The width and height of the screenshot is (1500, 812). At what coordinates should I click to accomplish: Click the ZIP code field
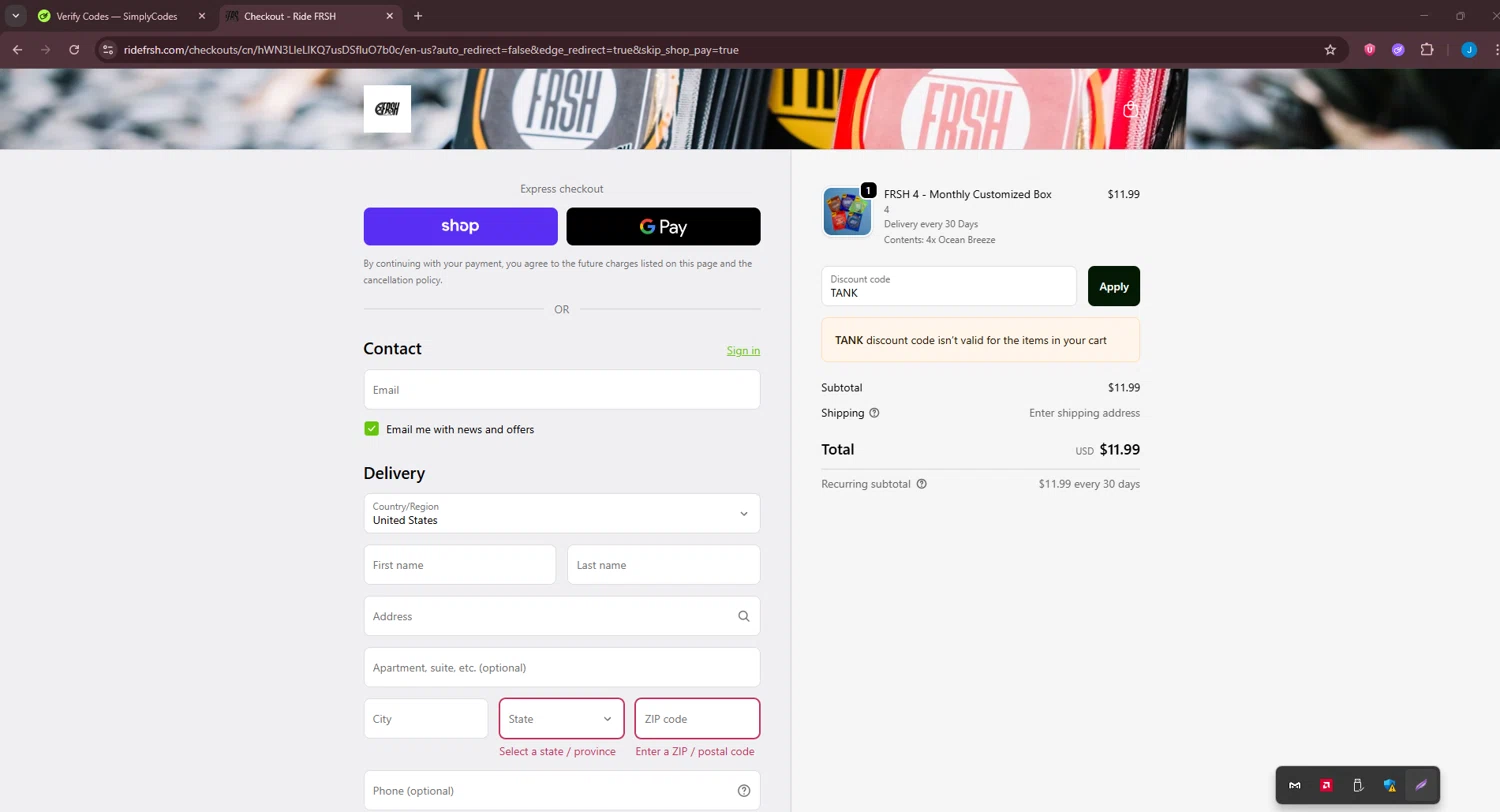click(698, 718)
